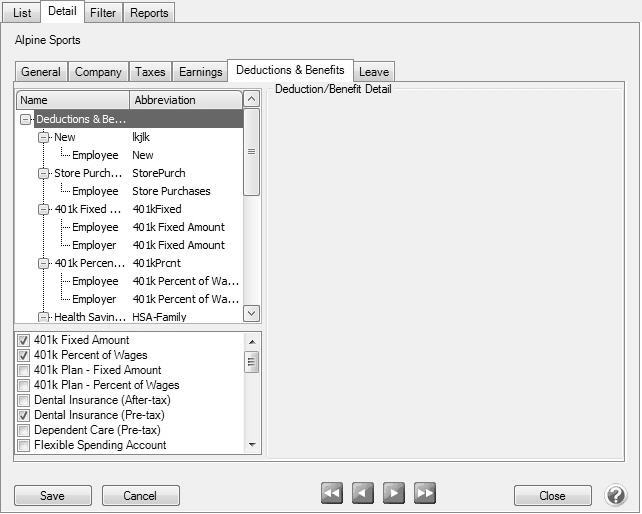The image size is (642, 514).
Task: Collapse the 401k Percent tree node
Action: [x=44, y=263]
